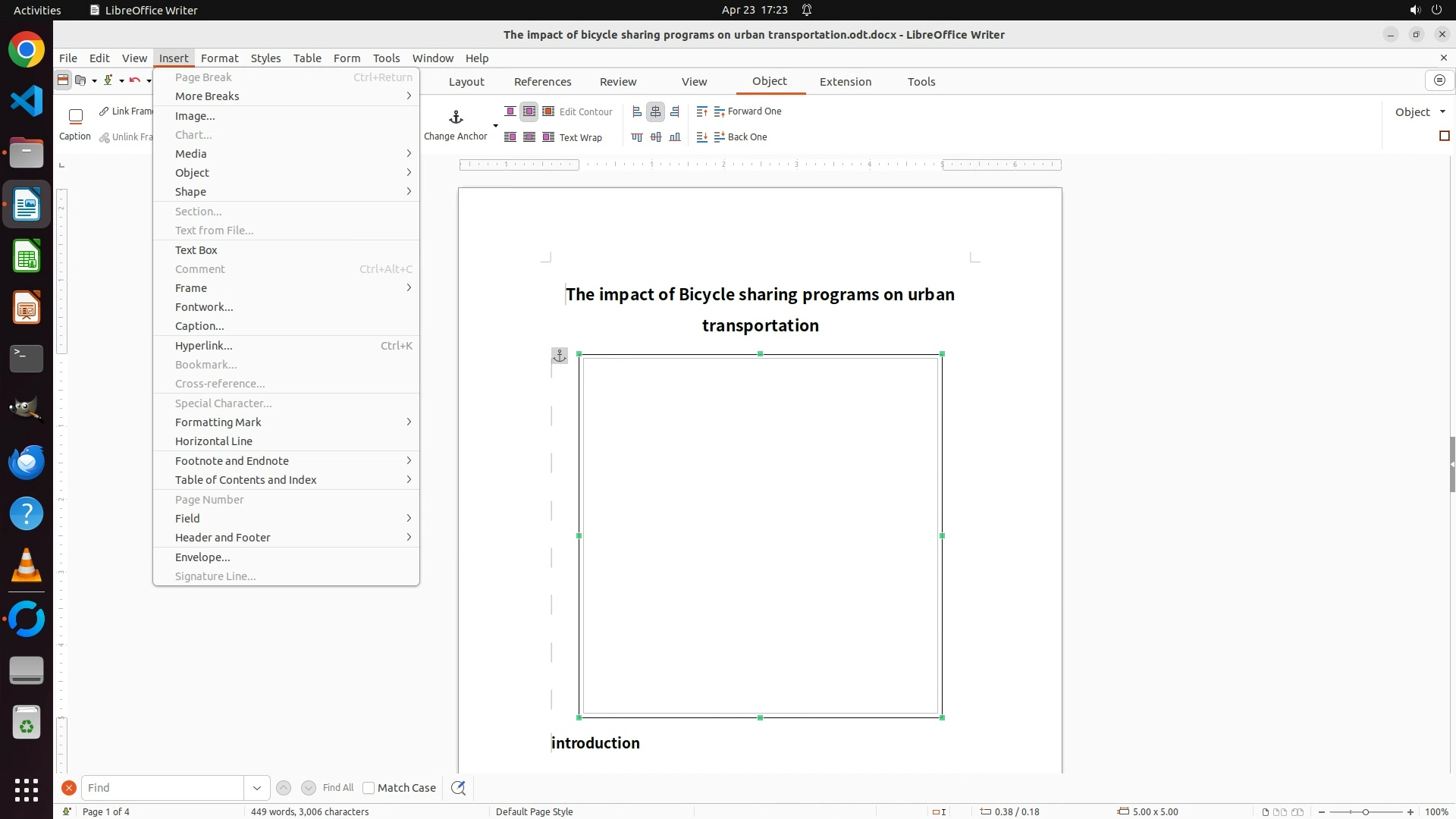Select the Center Horizontally alignment icon
The width and height of the screenshot is (1456, 819).
tap(656, 111)
